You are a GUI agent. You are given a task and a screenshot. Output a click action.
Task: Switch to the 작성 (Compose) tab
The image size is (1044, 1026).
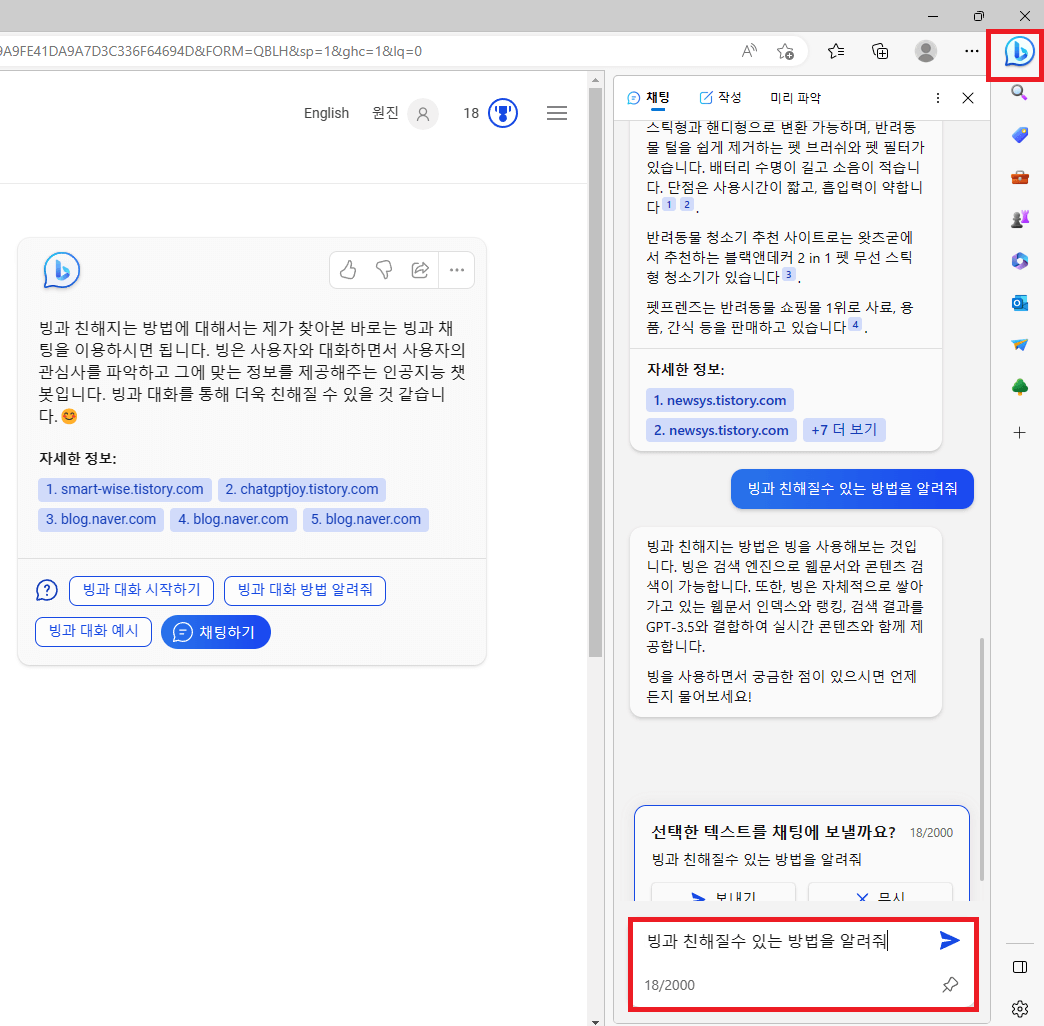click(x=719, y=97)
